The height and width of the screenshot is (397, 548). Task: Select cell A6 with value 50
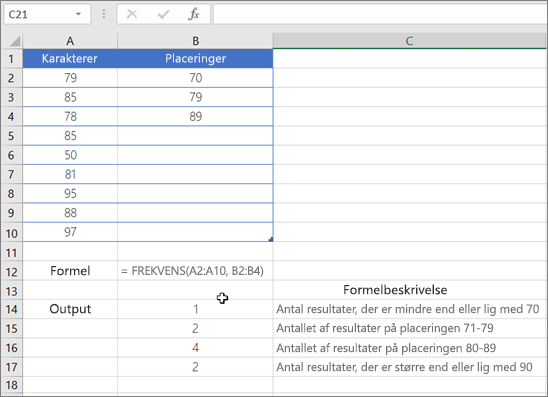70,155
